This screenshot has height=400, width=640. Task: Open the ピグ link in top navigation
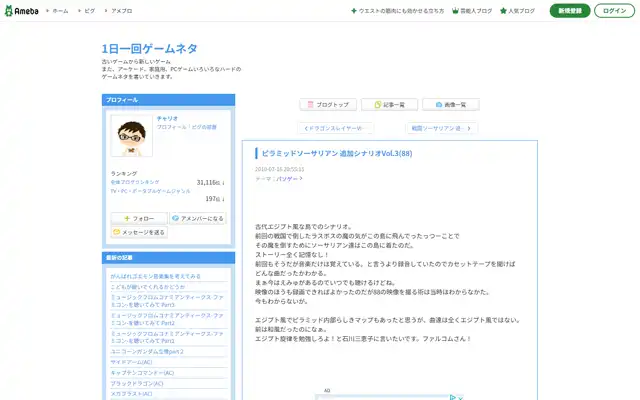point(89,11)
